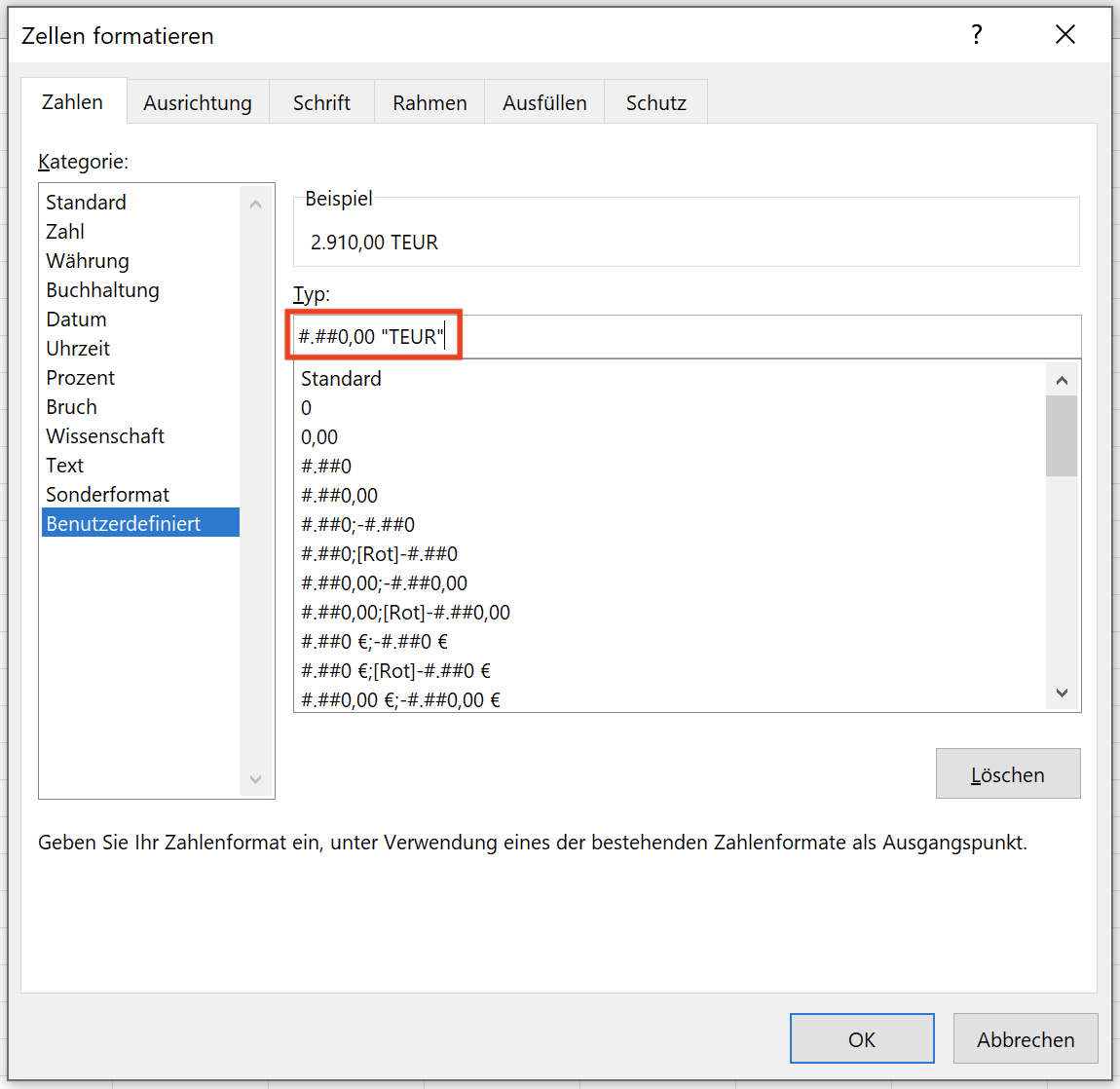Open the Schutz tab
Viewport: 1120px width, 1089px height.
(655, 102)
